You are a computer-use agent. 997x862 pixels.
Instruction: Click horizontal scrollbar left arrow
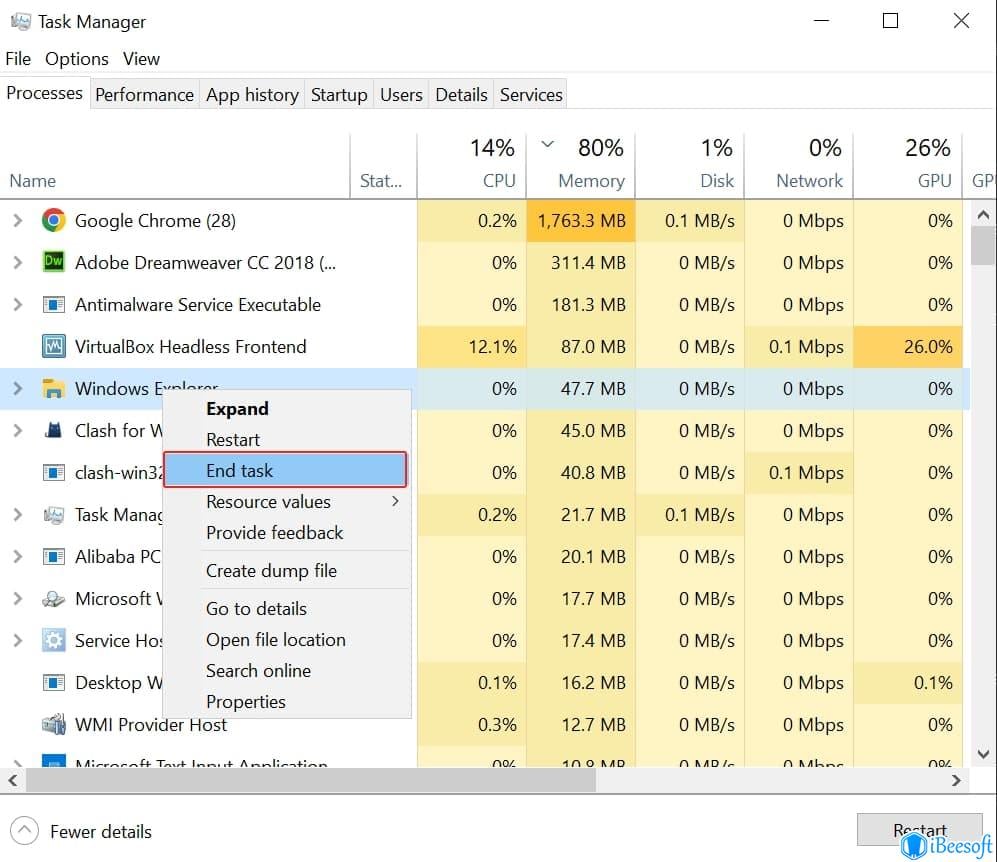(x=13, y=780)
